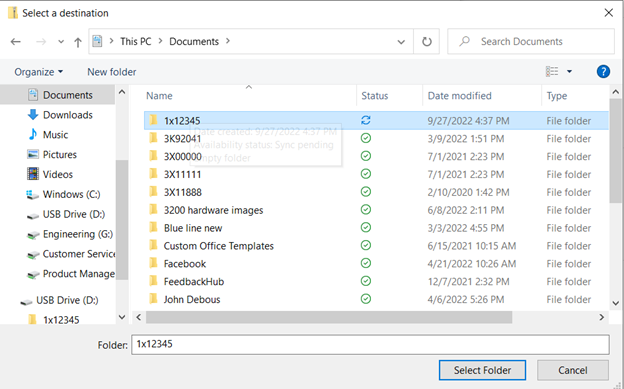Click the Windows (C:) drive icon
The image size is (624, 389).
click(x=33, y=195)
